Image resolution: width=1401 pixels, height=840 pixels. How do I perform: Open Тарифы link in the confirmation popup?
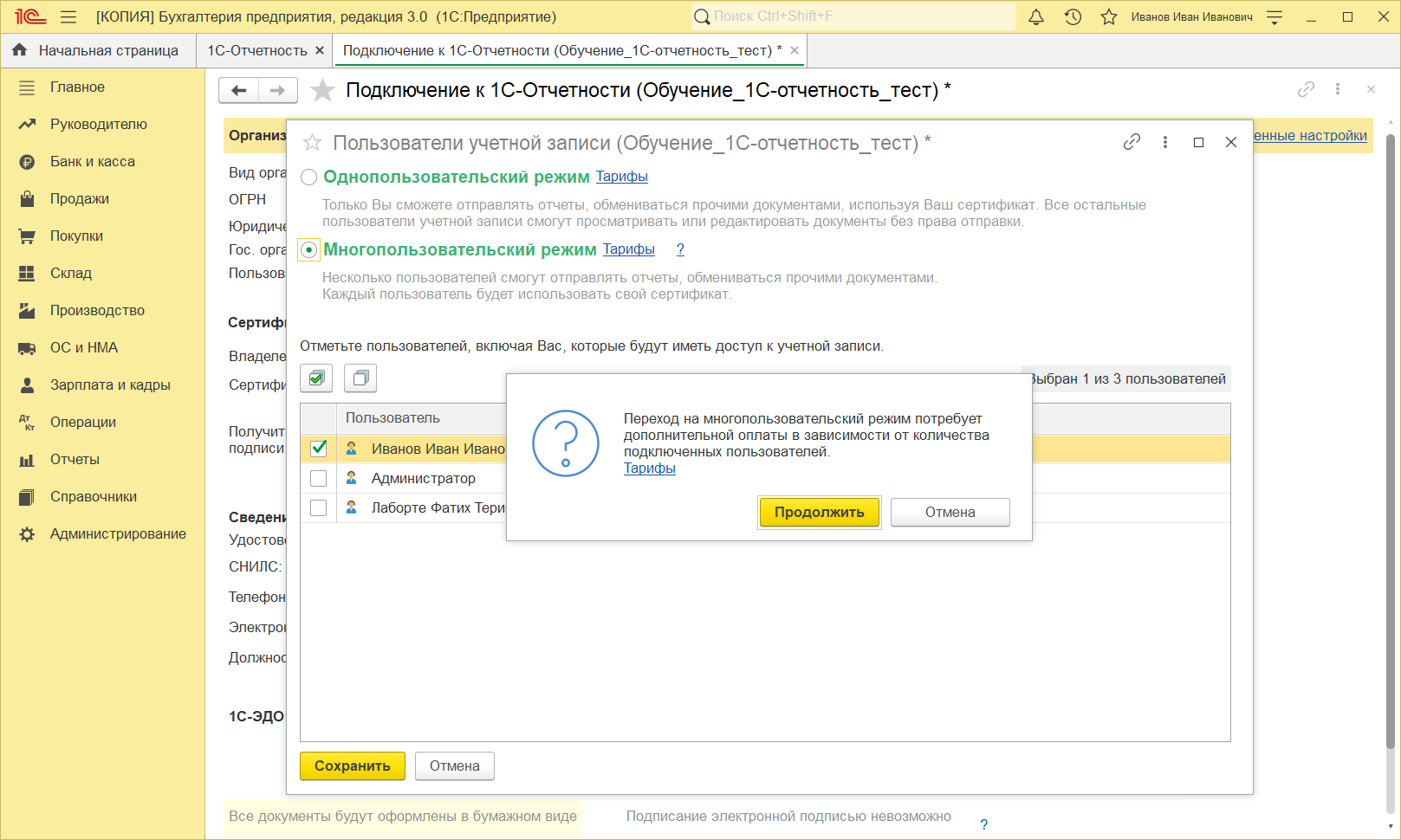[650, 468]
